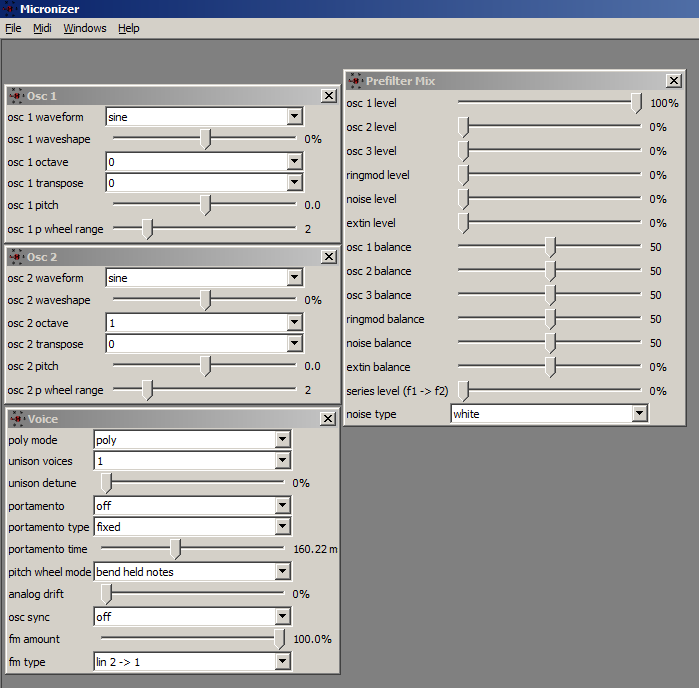Viewport: 699px width, 688px height.
Task: Click the osc 3 balance slider handle
Action: 551,295
